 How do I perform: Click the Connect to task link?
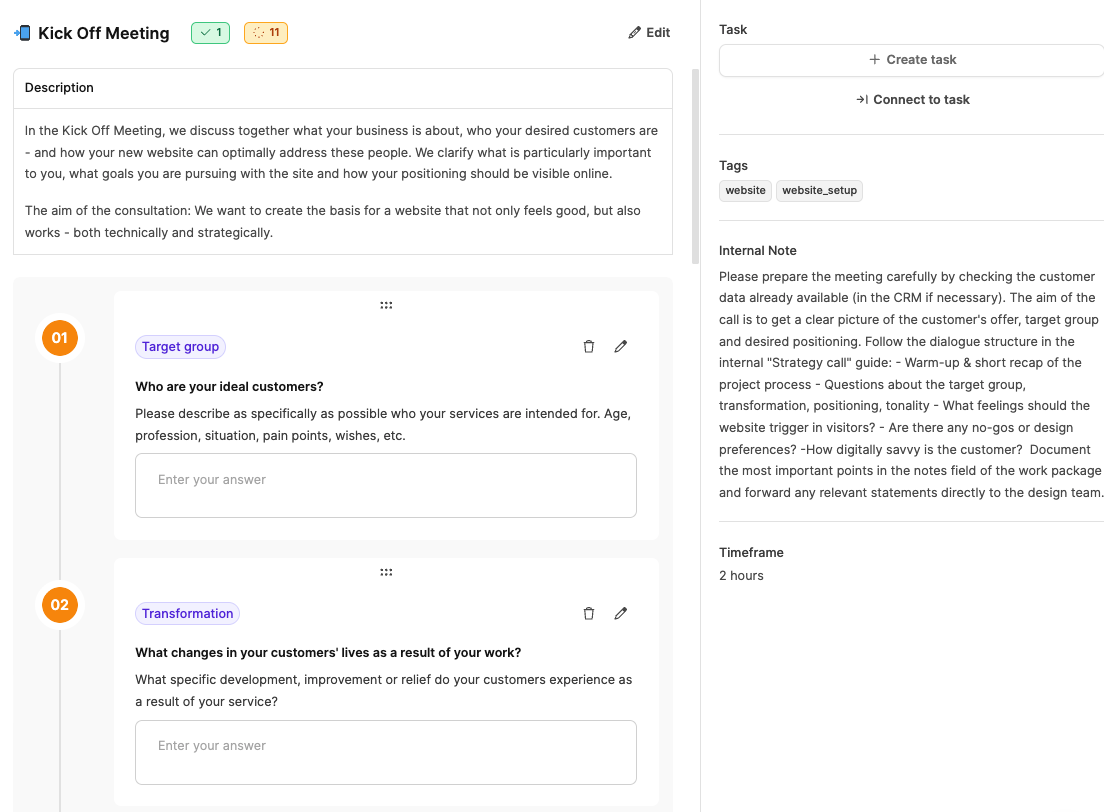click(x=912, y=100)
